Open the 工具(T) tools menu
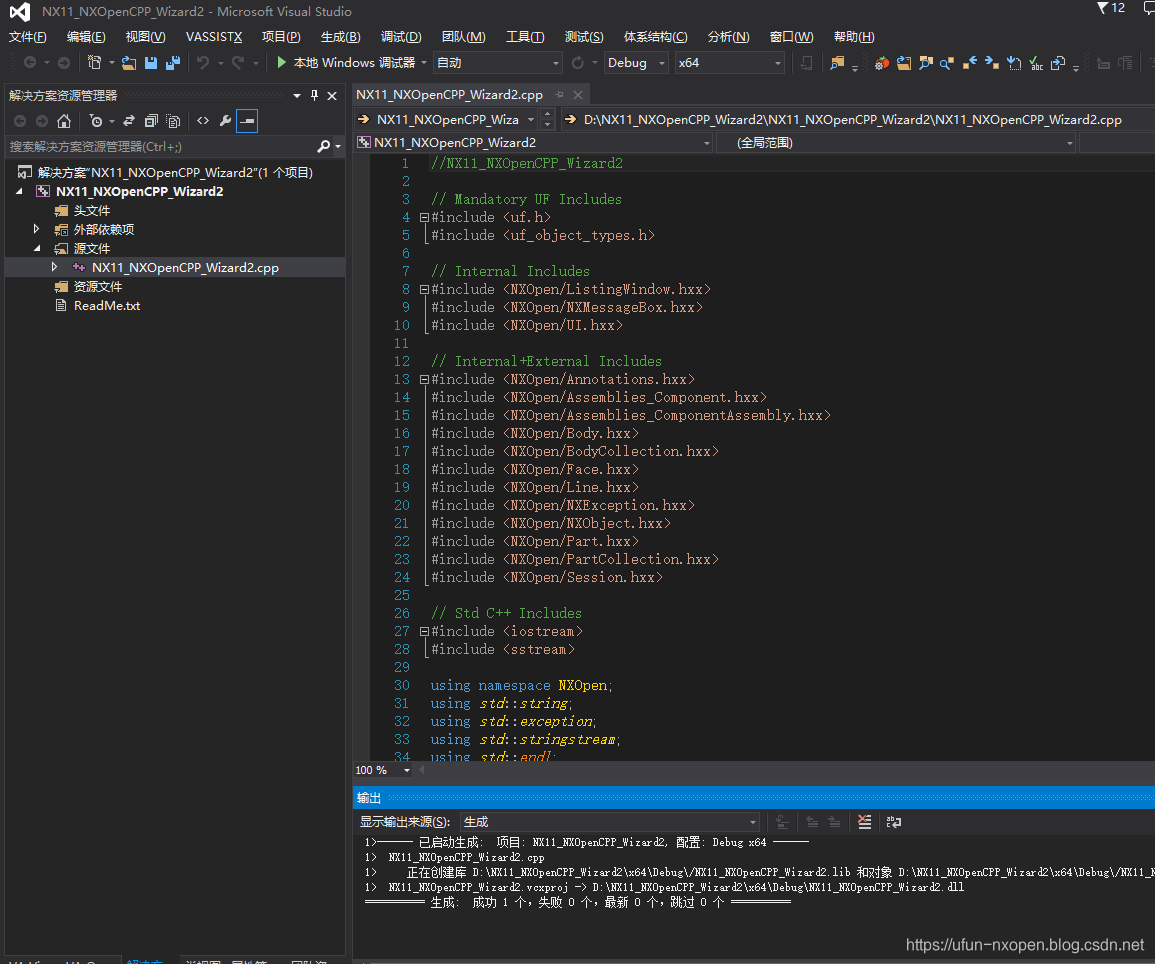The height and width of the screenshot is (964, 1155). pyautogui.click(x=525, y=37)
